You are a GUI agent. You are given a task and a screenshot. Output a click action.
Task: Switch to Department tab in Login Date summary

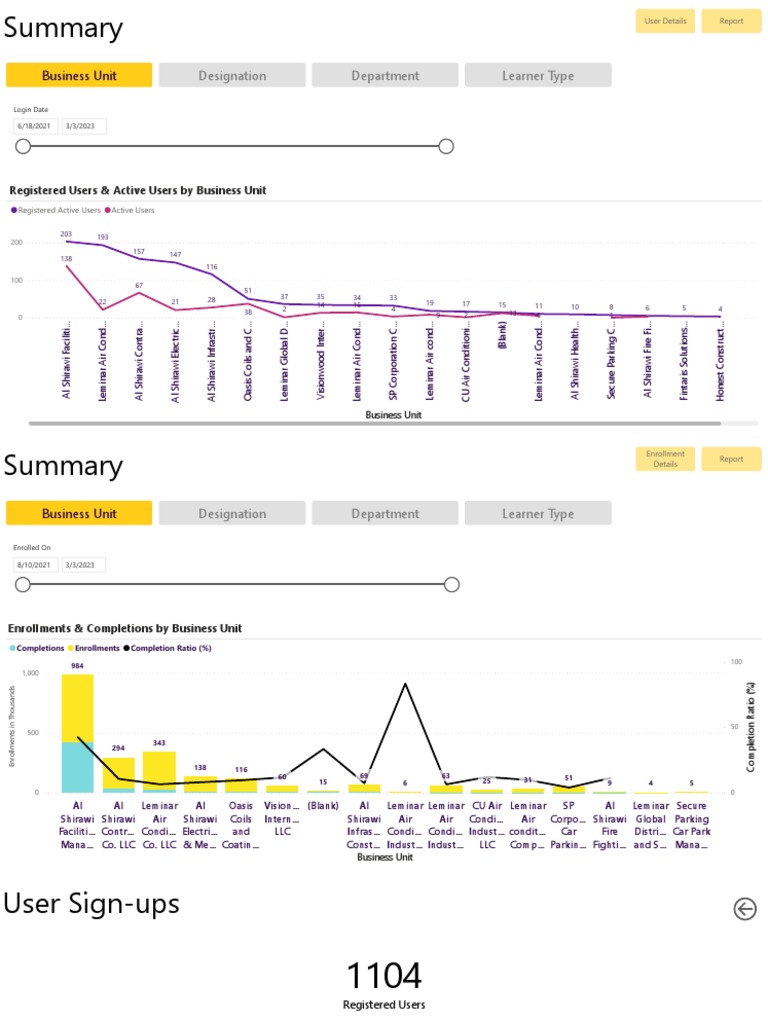coord(385,75)
